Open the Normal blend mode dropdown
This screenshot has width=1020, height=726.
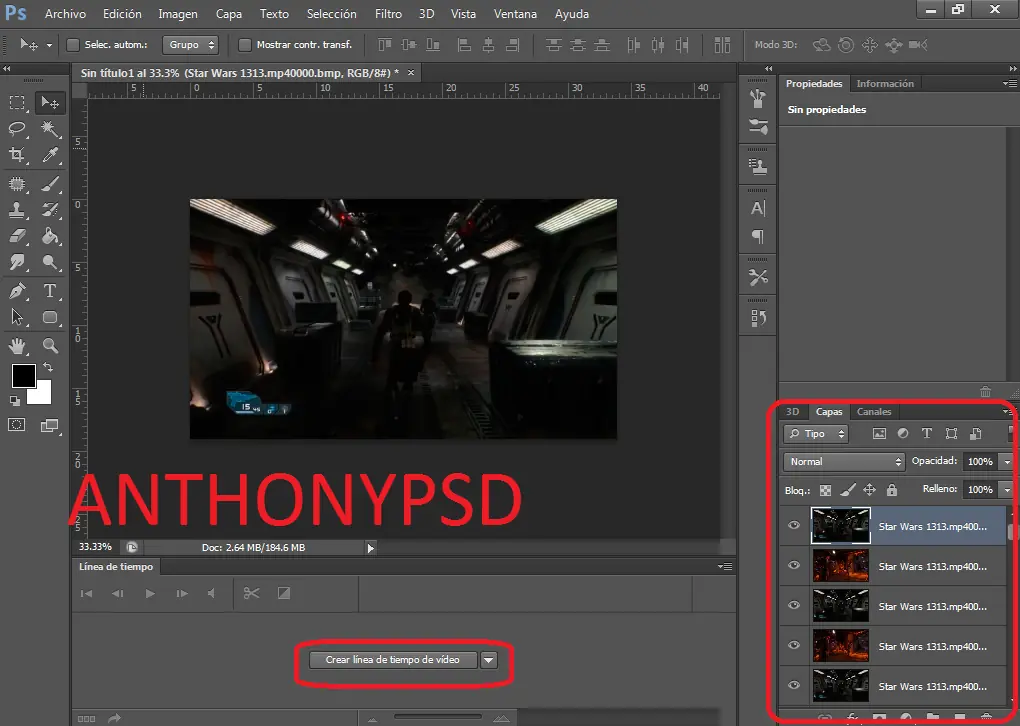tap(844, 462)
